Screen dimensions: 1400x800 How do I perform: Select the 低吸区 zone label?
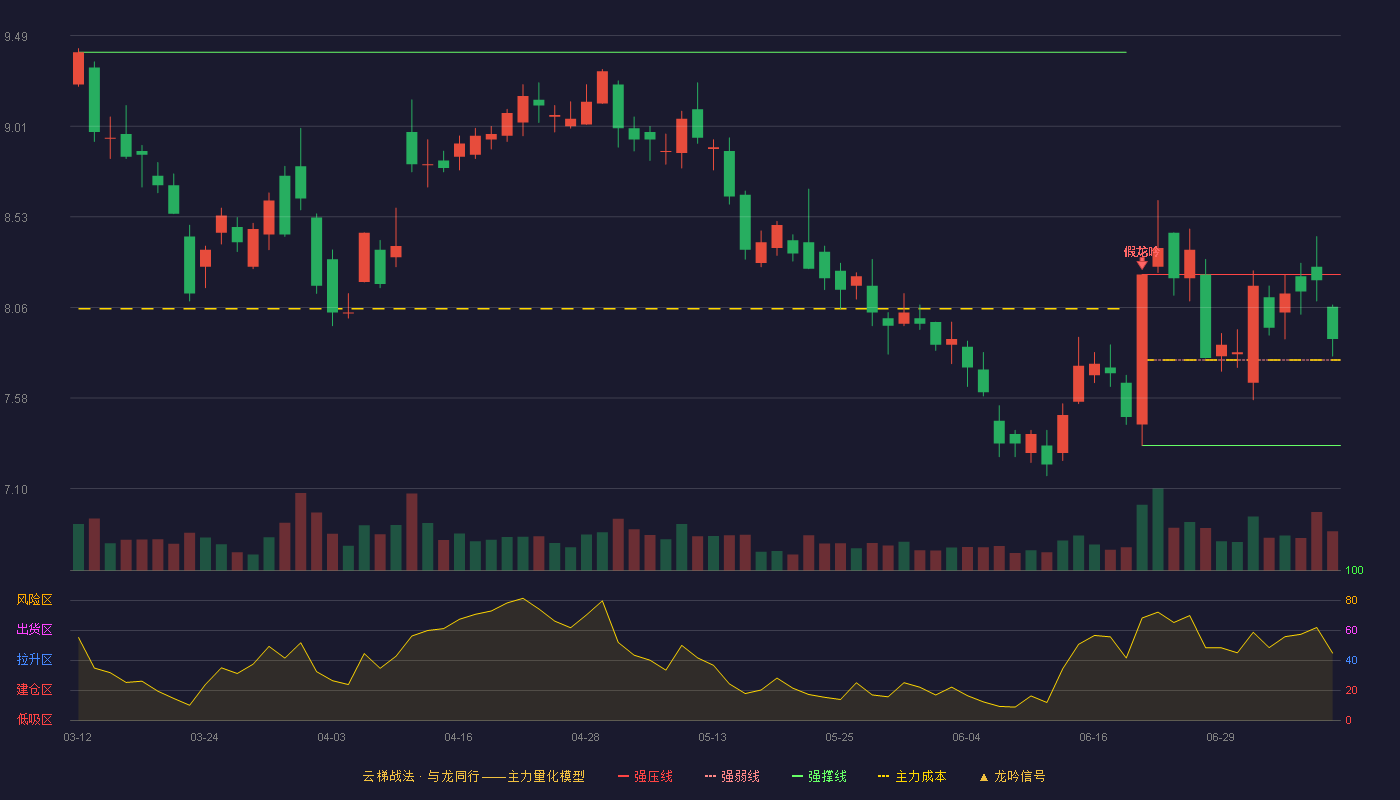point(34,719)
